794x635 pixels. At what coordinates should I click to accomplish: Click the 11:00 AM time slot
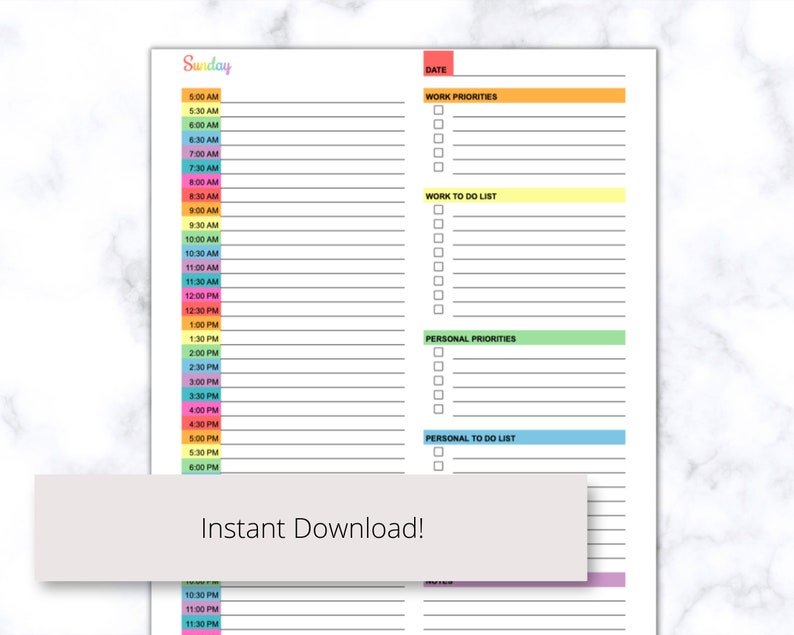(202, 267)
